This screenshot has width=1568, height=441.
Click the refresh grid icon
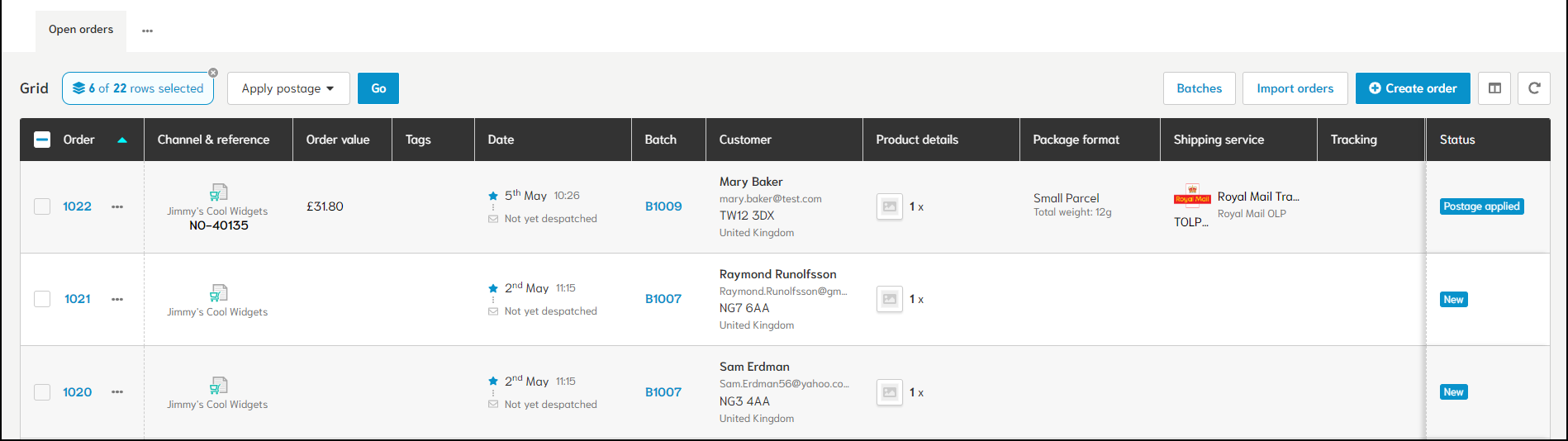(x=1533, y=88)
